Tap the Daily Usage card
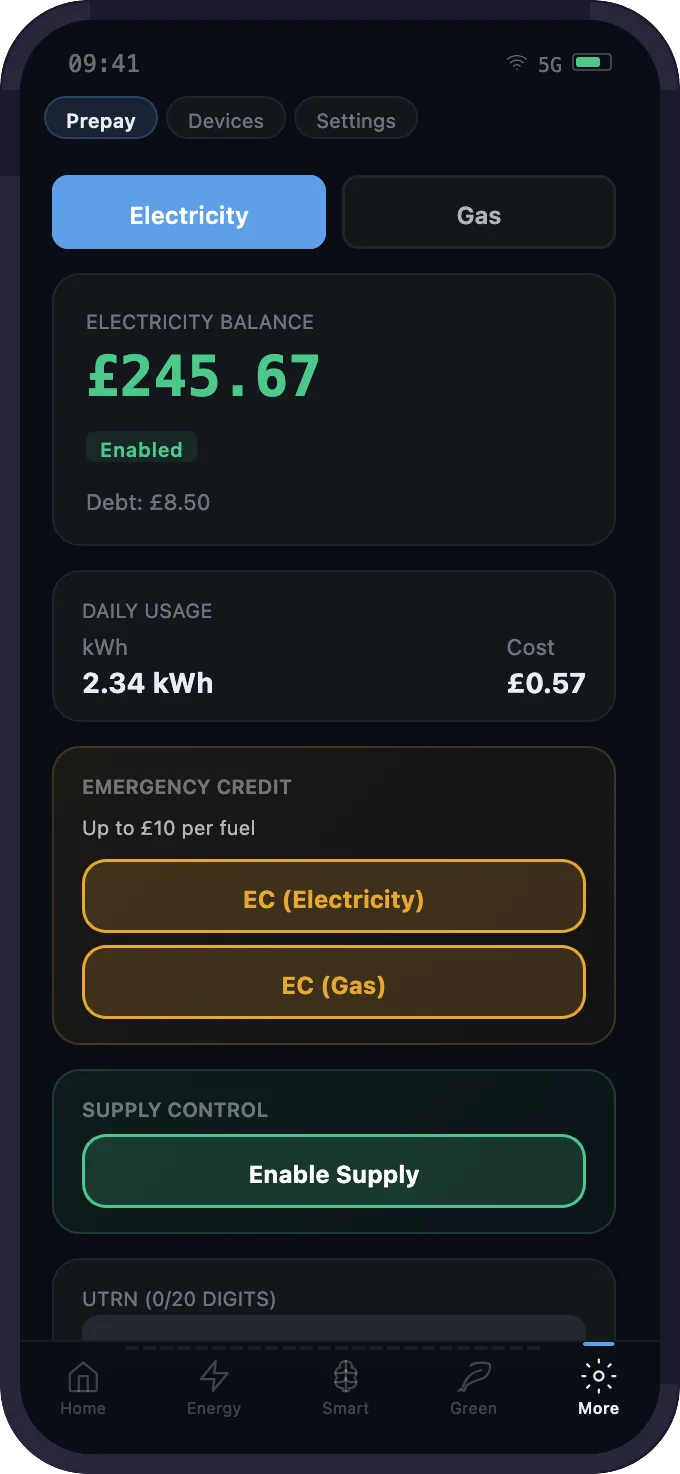The image size is (680, 1474). (333, 646)
